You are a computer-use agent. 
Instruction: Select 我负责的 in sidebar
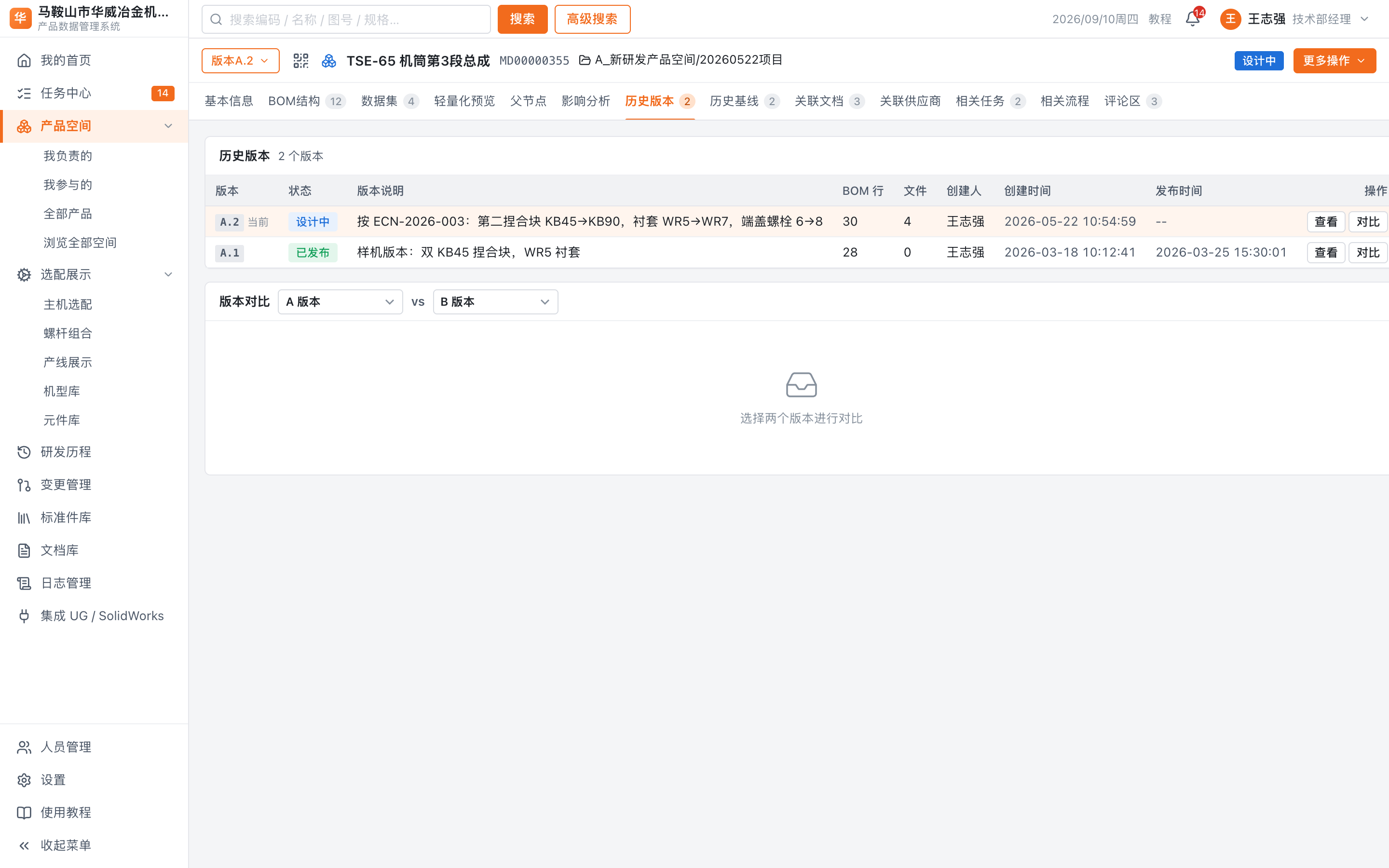point(68,156)
